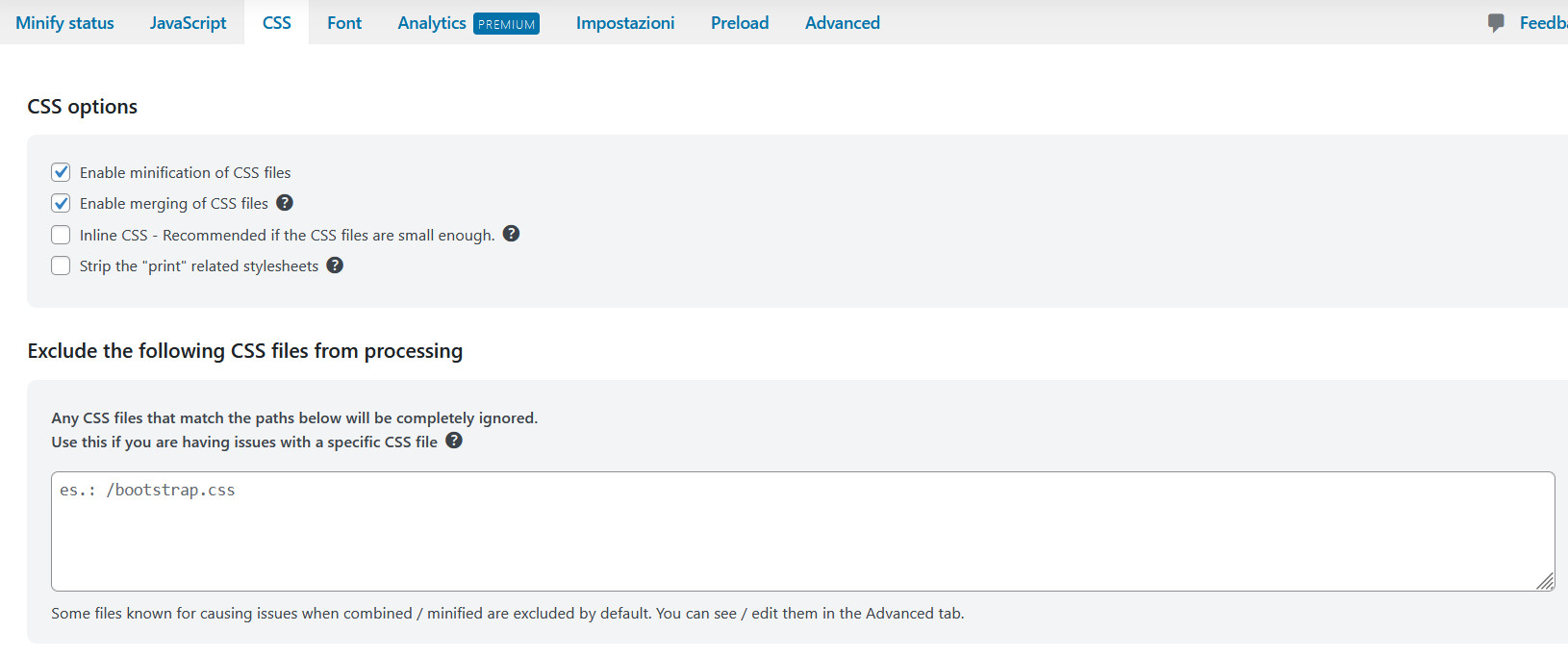This screenshot has width=1568, height=657.
Task: Click the note about files excluded by default
Action: pos(508,613)
